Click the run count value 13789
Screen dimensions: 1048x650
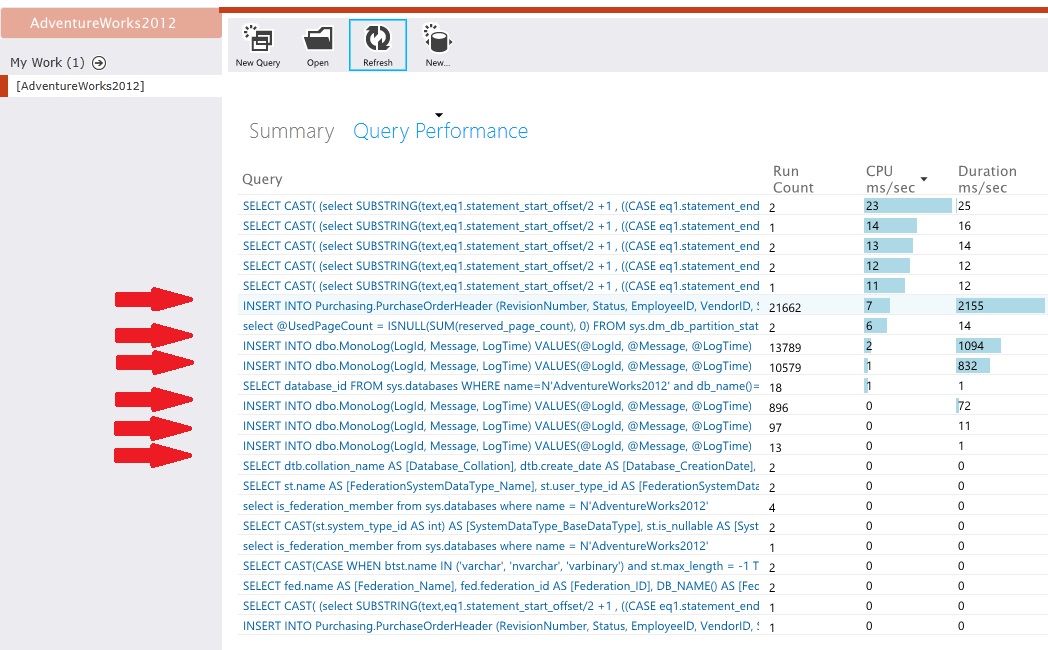[x=785, y=348]
